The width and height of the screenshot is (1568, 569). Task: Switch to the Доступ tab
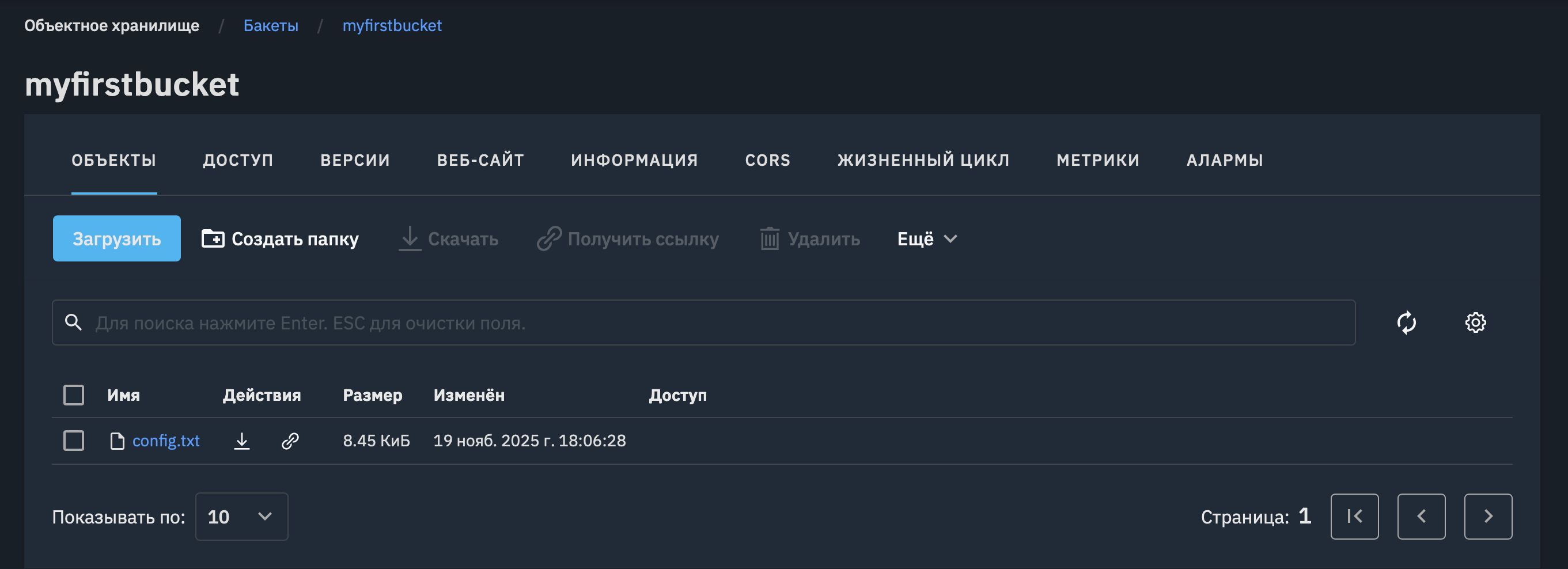click(238, 160)
